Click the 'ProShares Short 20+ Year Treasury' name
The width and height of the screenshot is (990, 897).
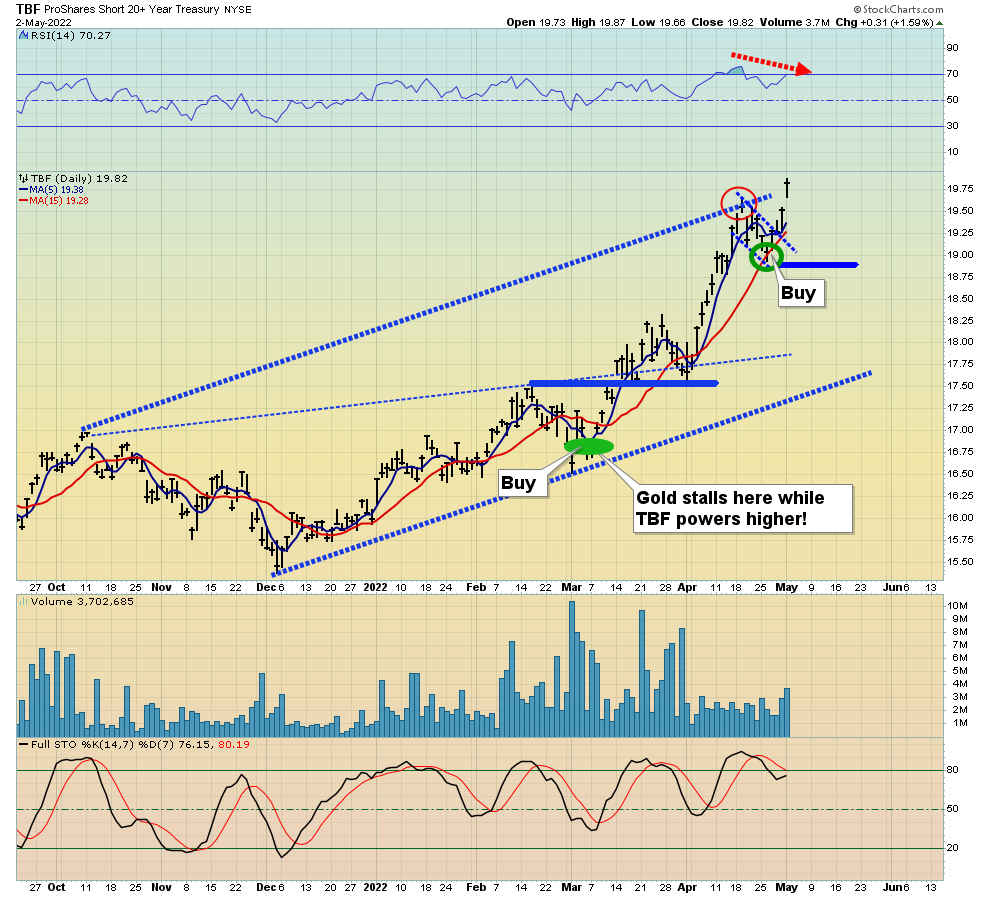click(132, 9)
